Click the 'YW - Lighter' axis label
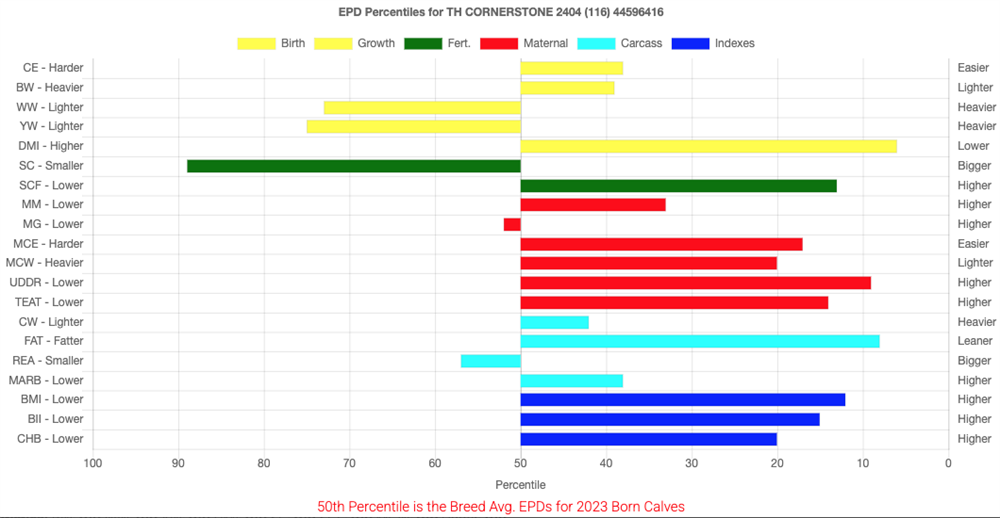 point(52,126)
